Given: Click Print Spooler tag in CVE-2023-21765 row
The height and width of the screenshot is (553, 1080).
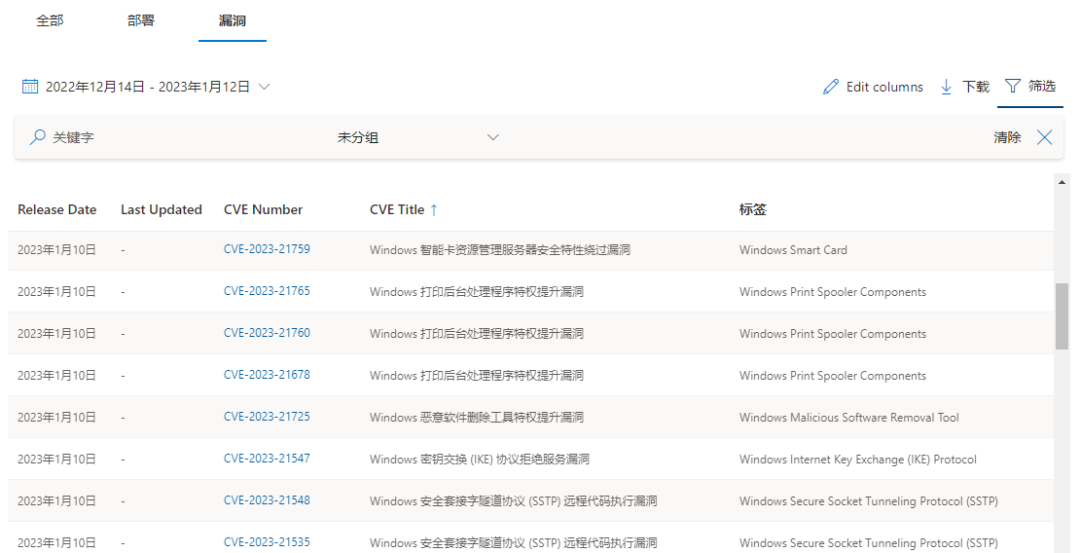Looking at the screenshot, I should (x=832, y=292).
